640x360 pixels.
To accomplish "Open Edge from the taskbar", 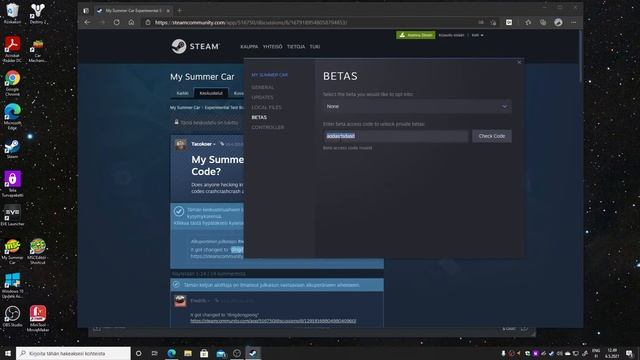I will pyautogui.click(x=171, y=353).
